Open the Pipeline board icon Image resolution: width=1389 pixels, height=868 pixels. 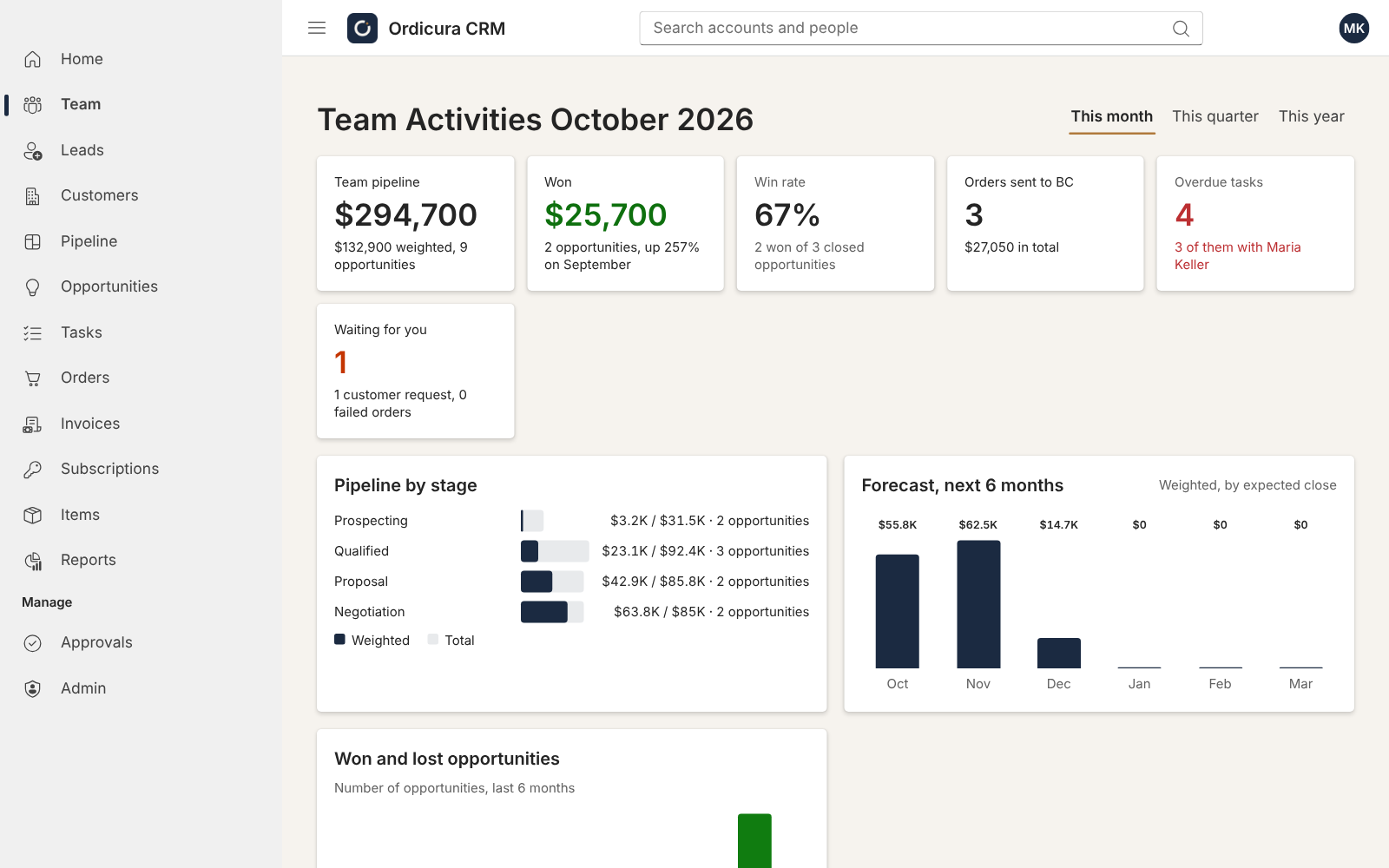click(x=33, y=241)
